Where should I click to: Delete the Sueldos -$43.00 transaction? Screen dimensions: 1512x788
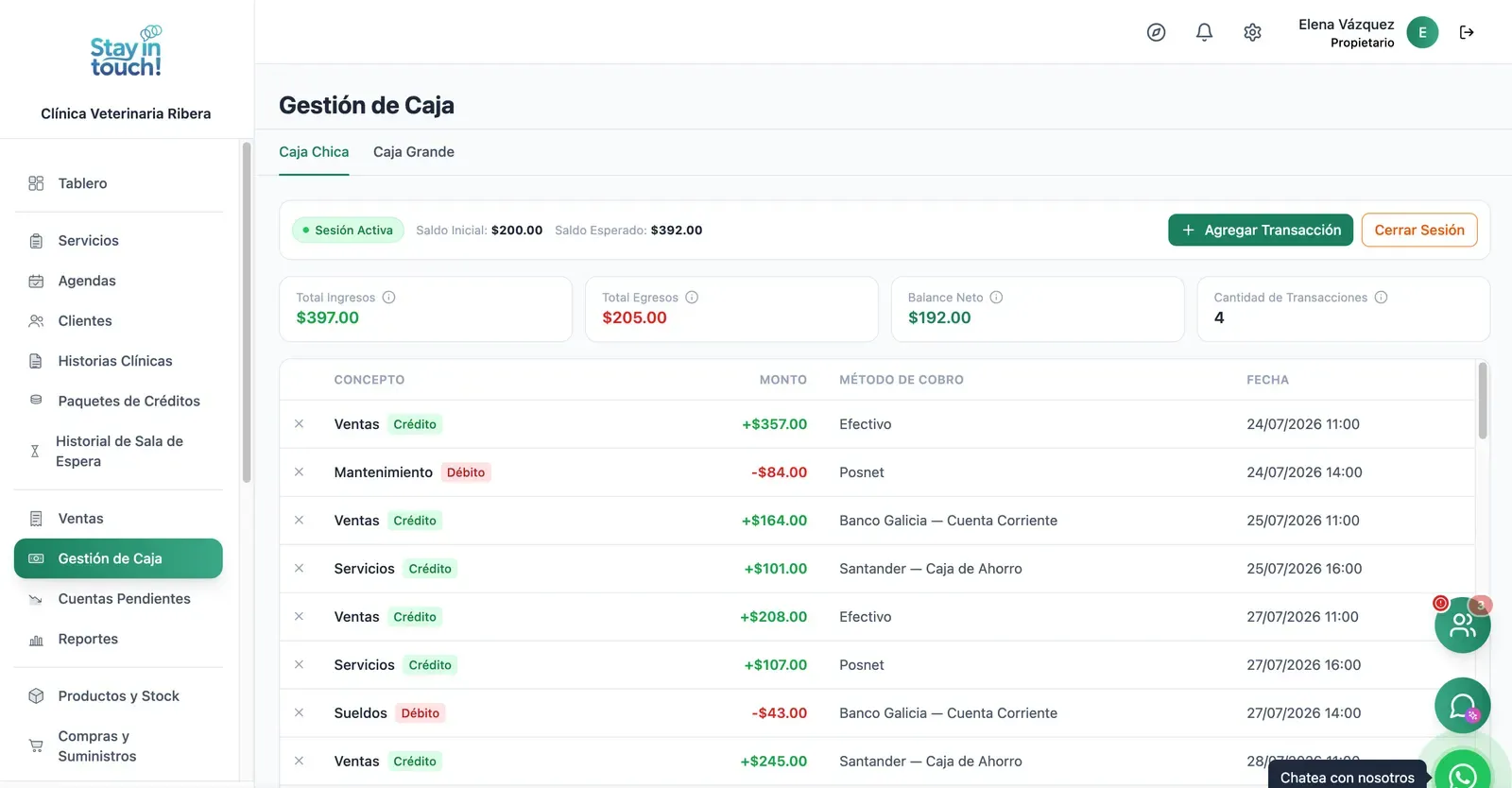(299, 713)
